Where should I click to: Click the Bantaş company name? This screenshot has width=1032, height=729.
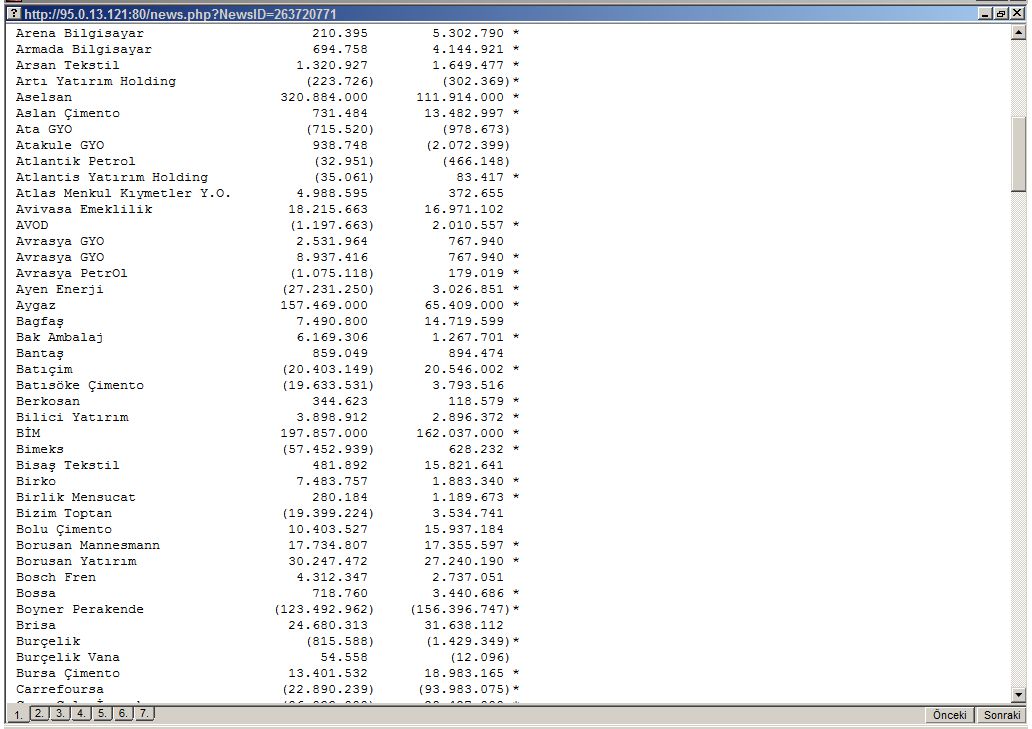click(40, 353)
